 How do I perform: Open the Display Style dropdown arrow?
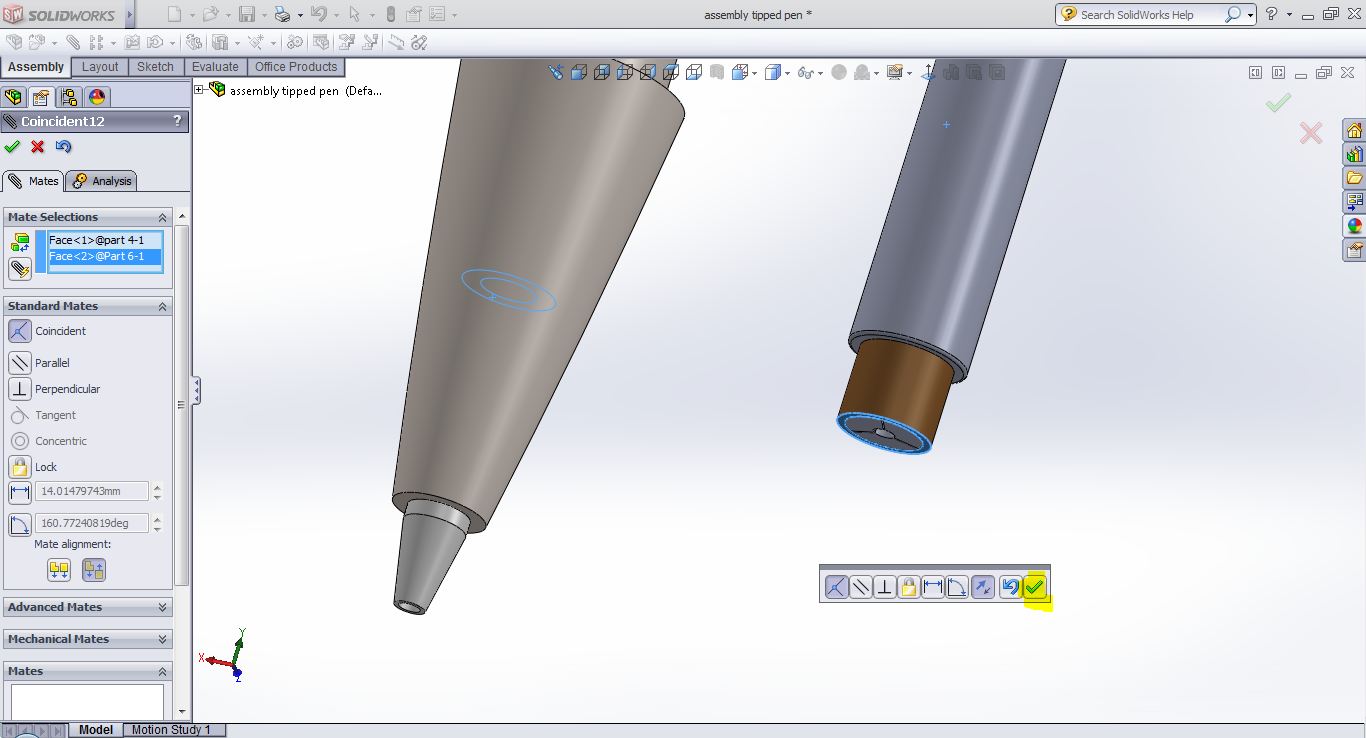pyautogui.click(x=788, y=73)
